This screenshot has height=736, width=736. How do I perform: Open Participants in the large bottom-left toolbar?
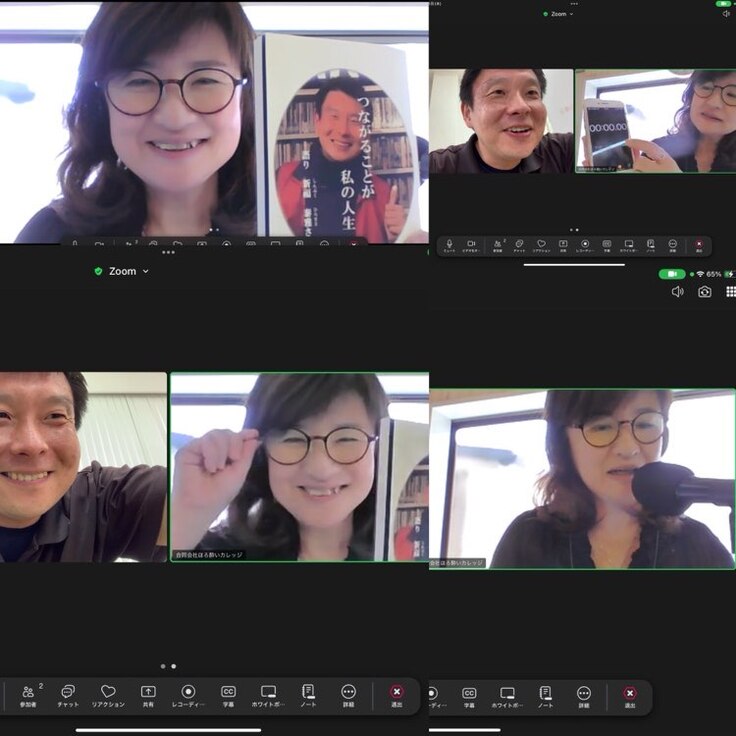[x=28, y=693]
